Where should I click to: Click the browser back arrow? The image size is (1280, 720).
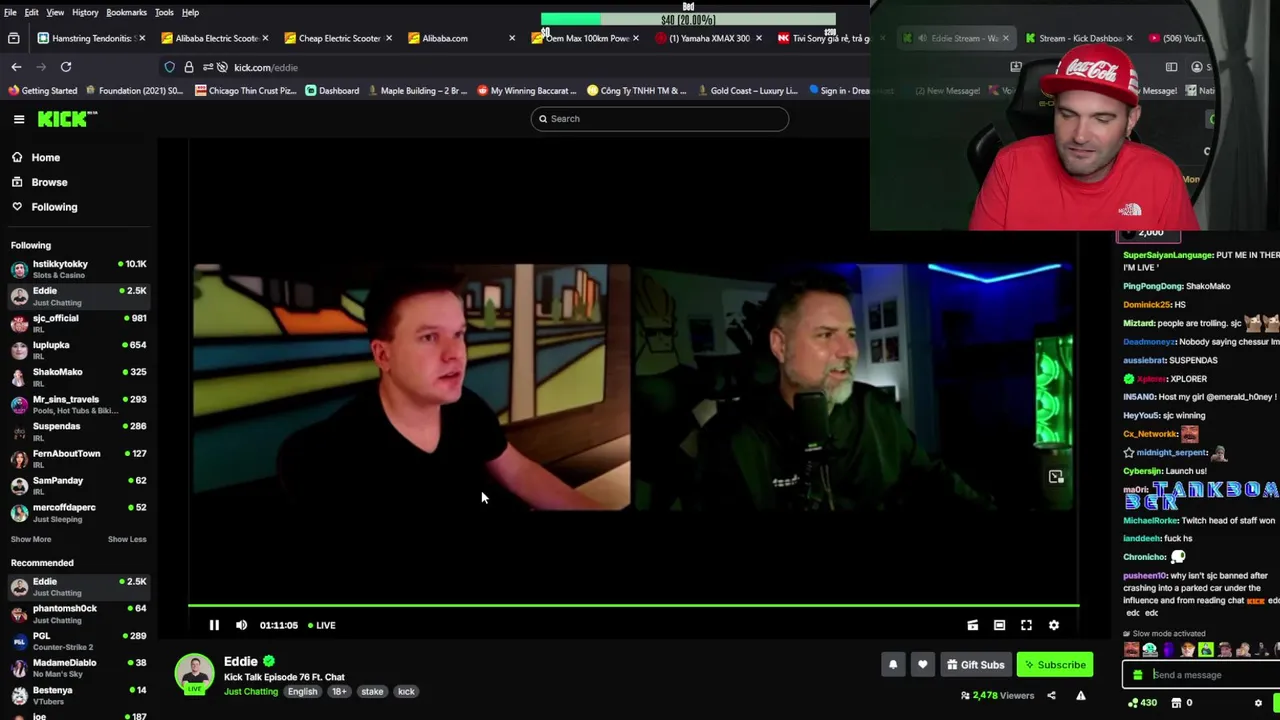click(16, 67)
